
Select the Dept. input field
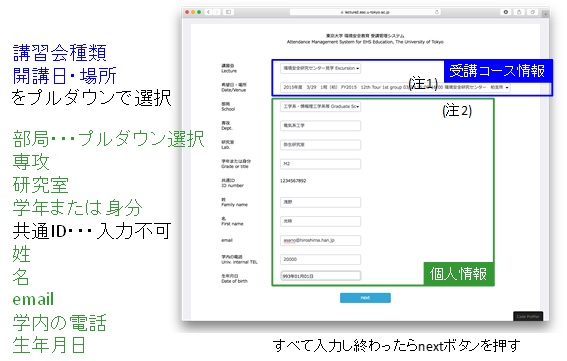320,126
